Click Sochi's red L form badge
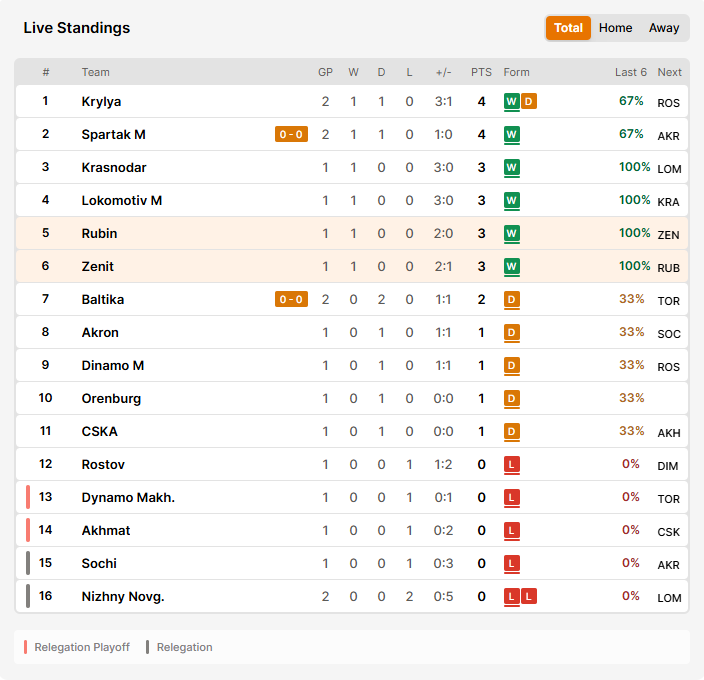This screenshot has width=704, height=680. point(511,563)
